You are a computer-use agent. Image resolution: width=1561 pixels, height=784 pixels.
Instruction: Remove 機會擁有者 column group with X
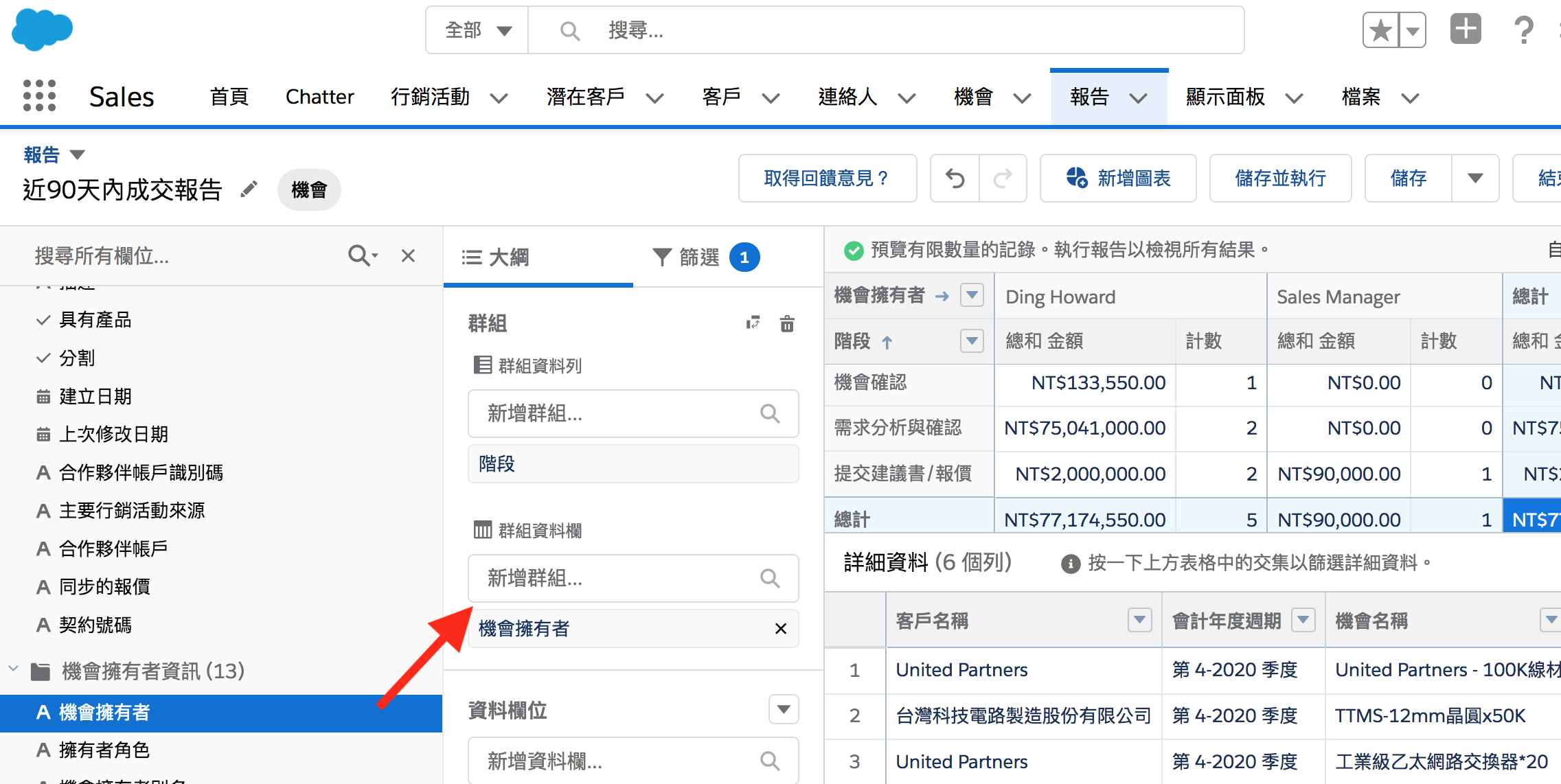(781, 628)
